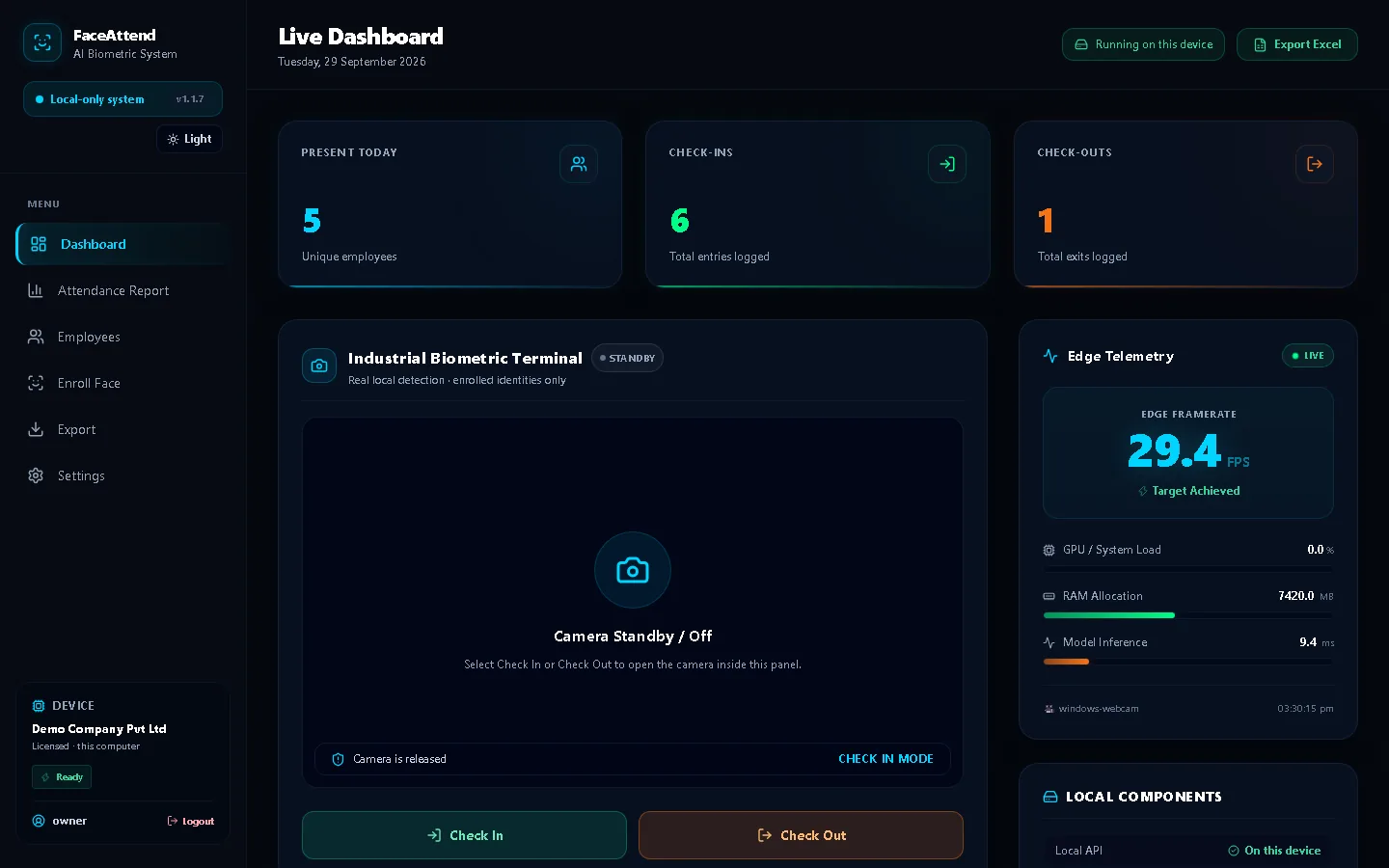Log out of the owner account
The width and height of the screenshot is (1389, 868).
coord(191,822)
